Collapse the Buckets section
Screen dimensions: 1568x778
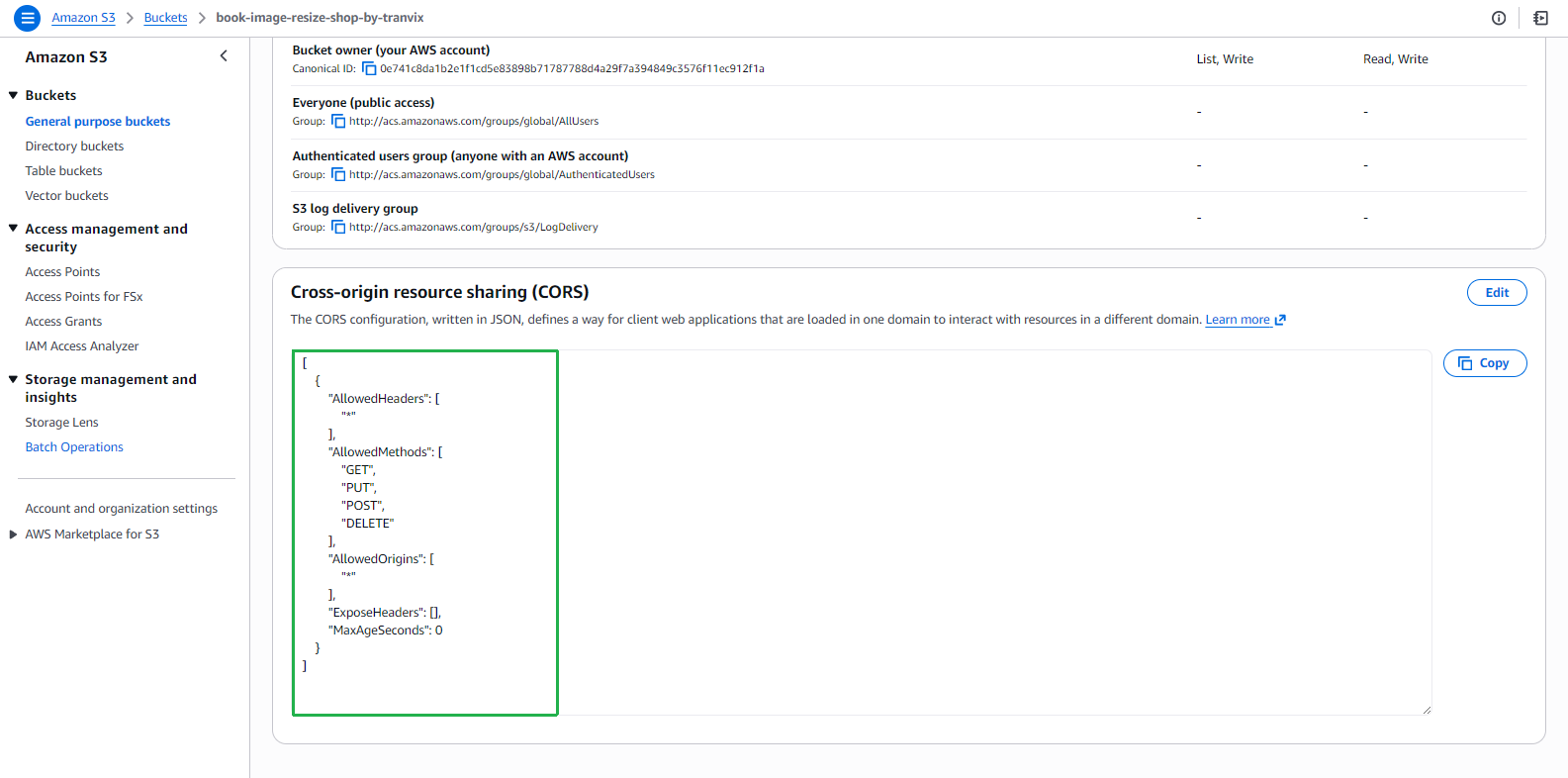click(x=14, y=95)
